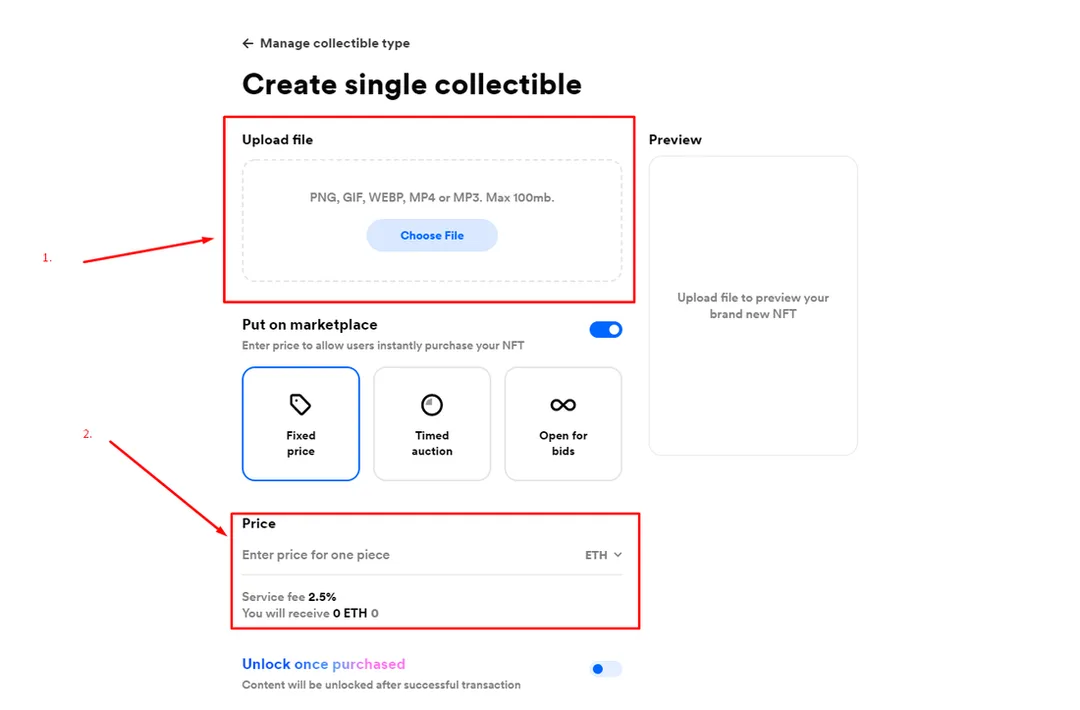Click the Put on marketplace heading

(x=310, y=325)
